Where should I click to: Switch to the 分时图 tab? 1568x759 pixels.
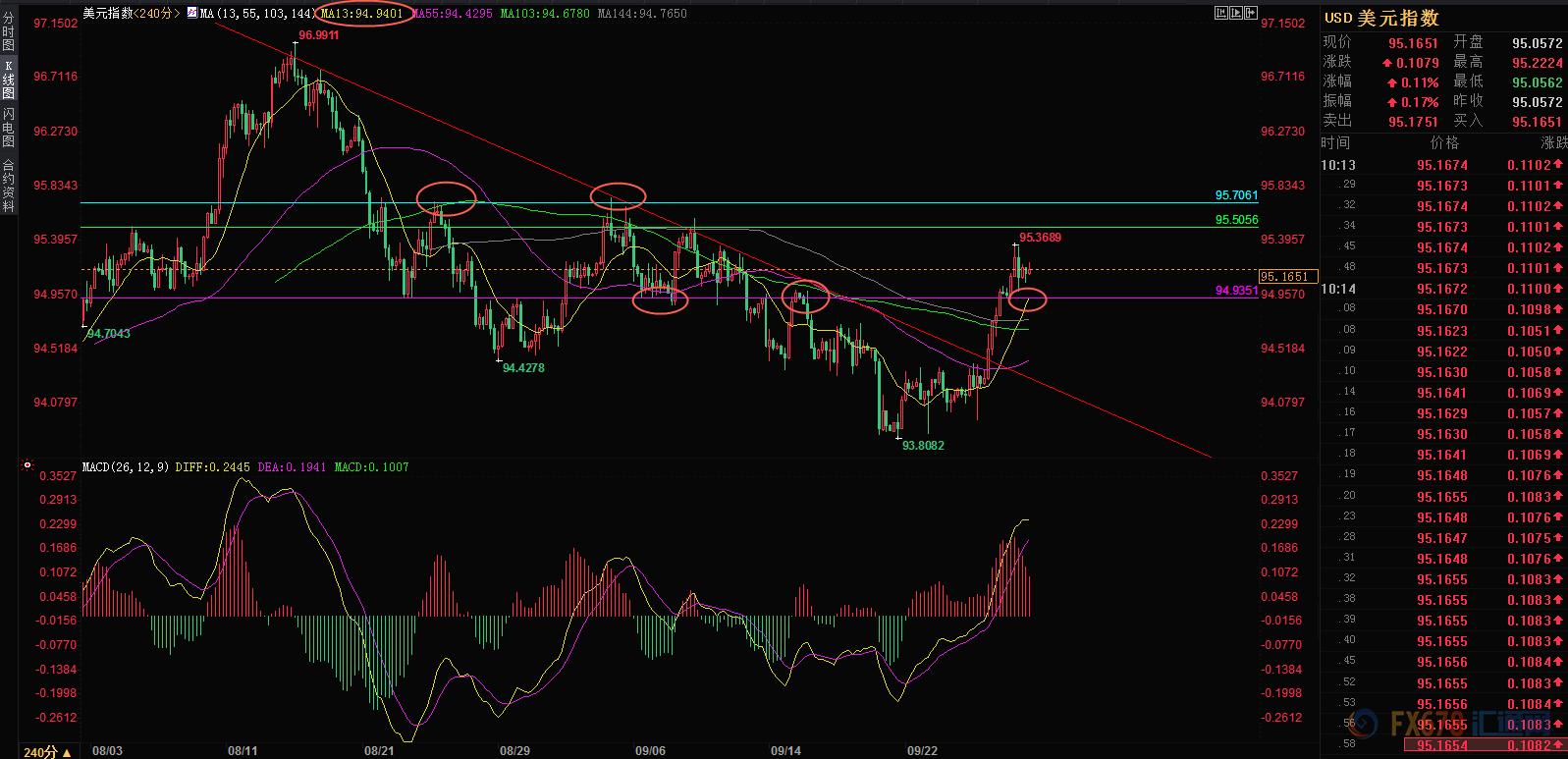[9, 31]
